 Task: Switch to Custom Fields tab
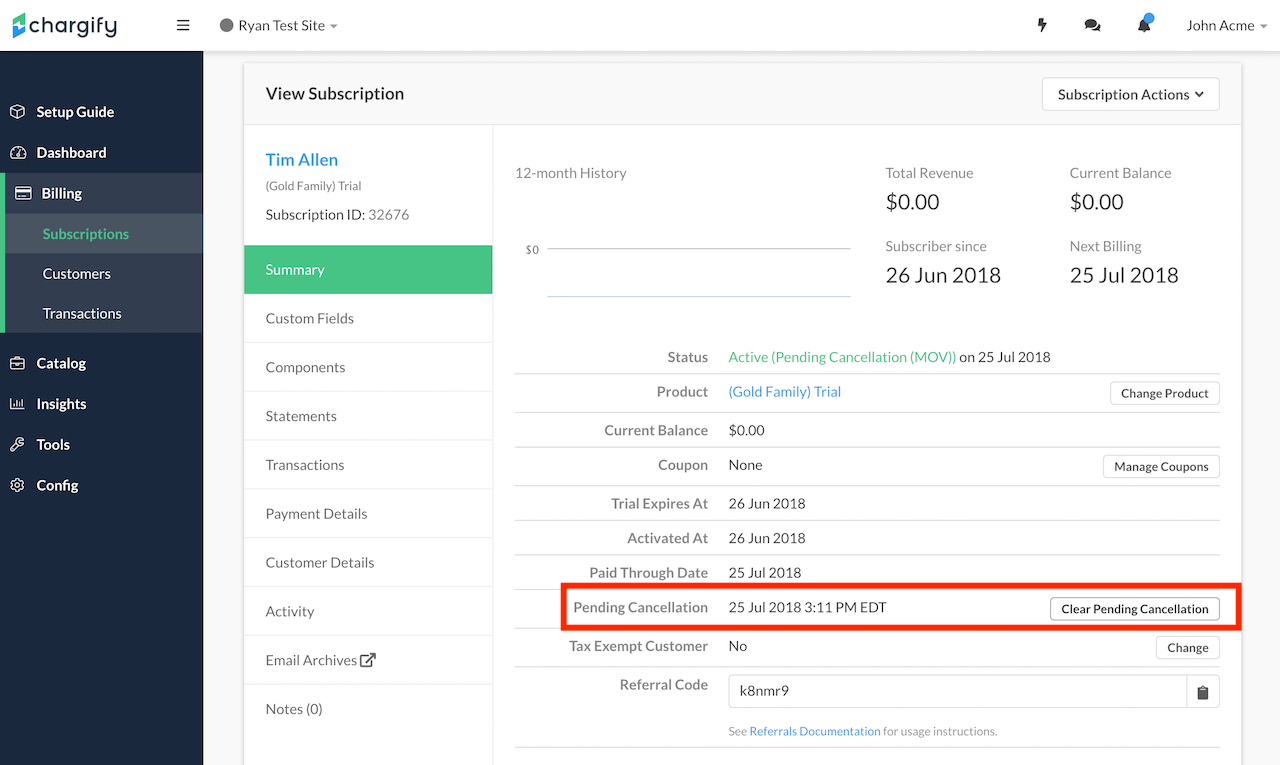tap(368, 318)
